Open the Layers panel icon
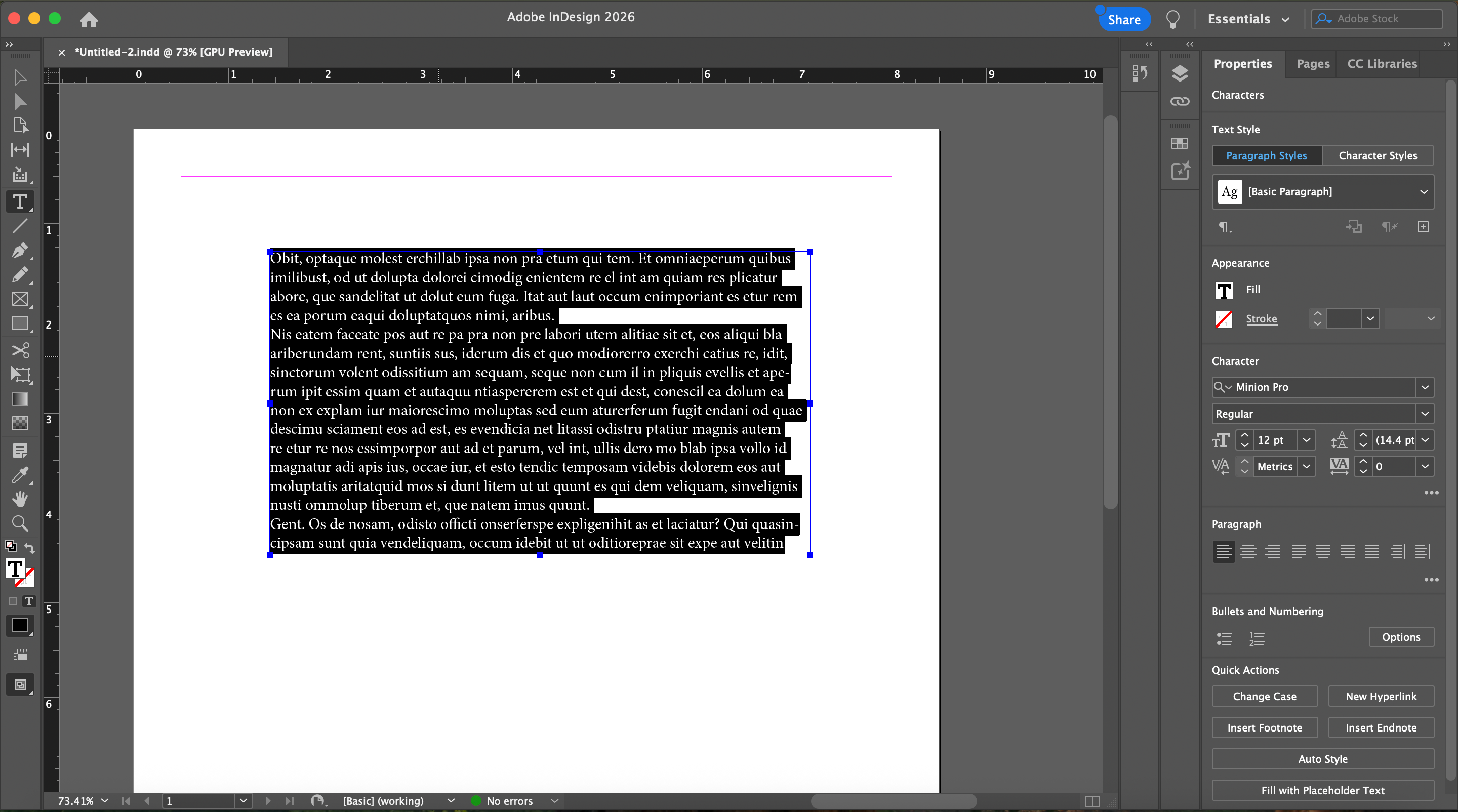The width and height of the screenshot is (1458, 812). (1180, 73)
